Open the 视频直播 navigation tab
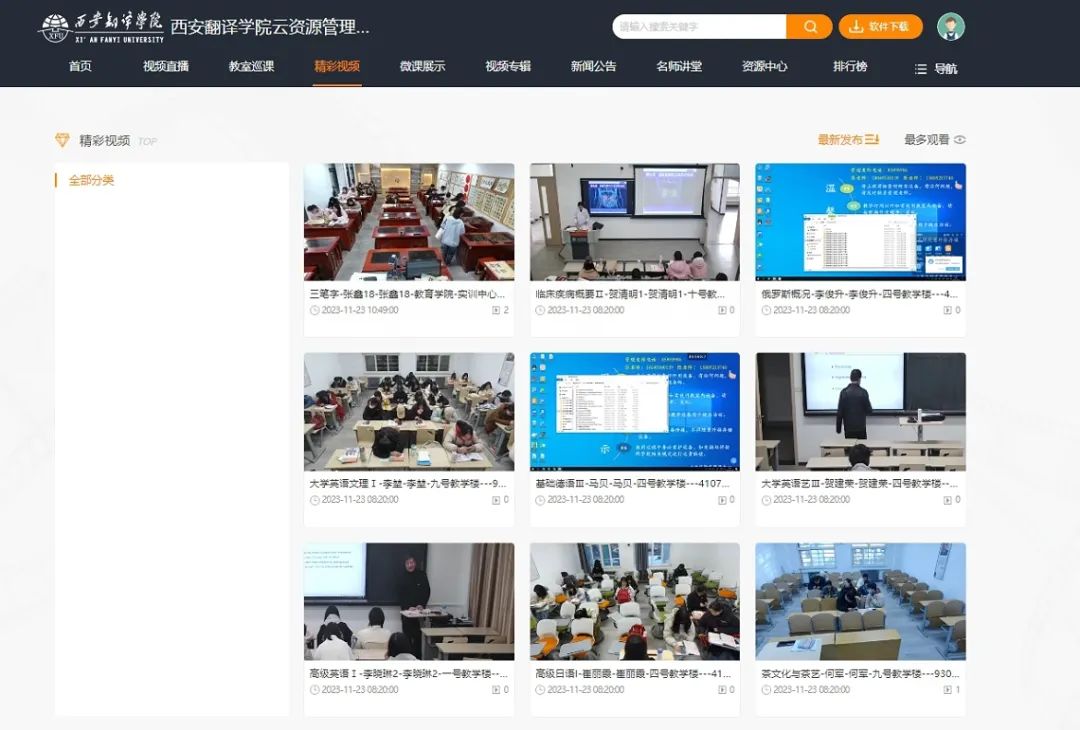Screen dimensions: 1080x730 pos(166,67)
